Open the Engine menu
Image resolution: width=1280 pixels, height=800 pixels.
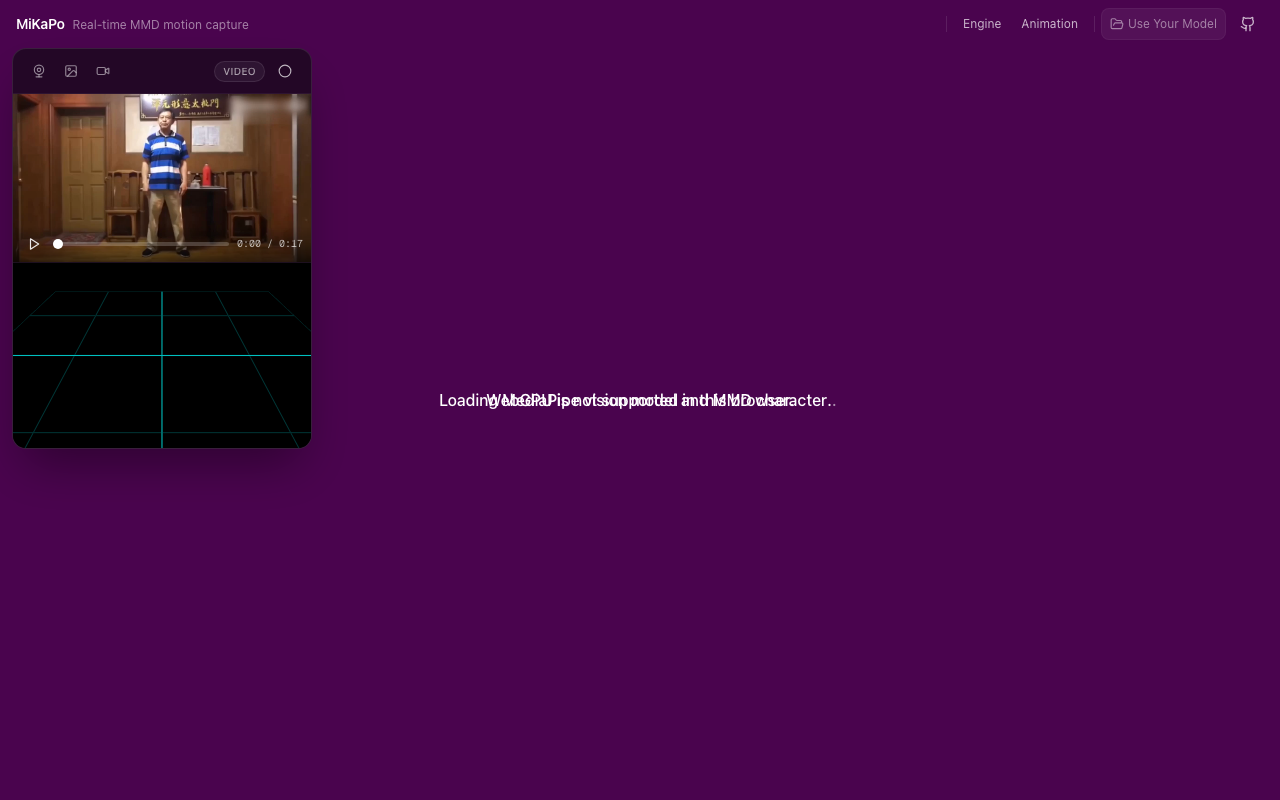982,24
